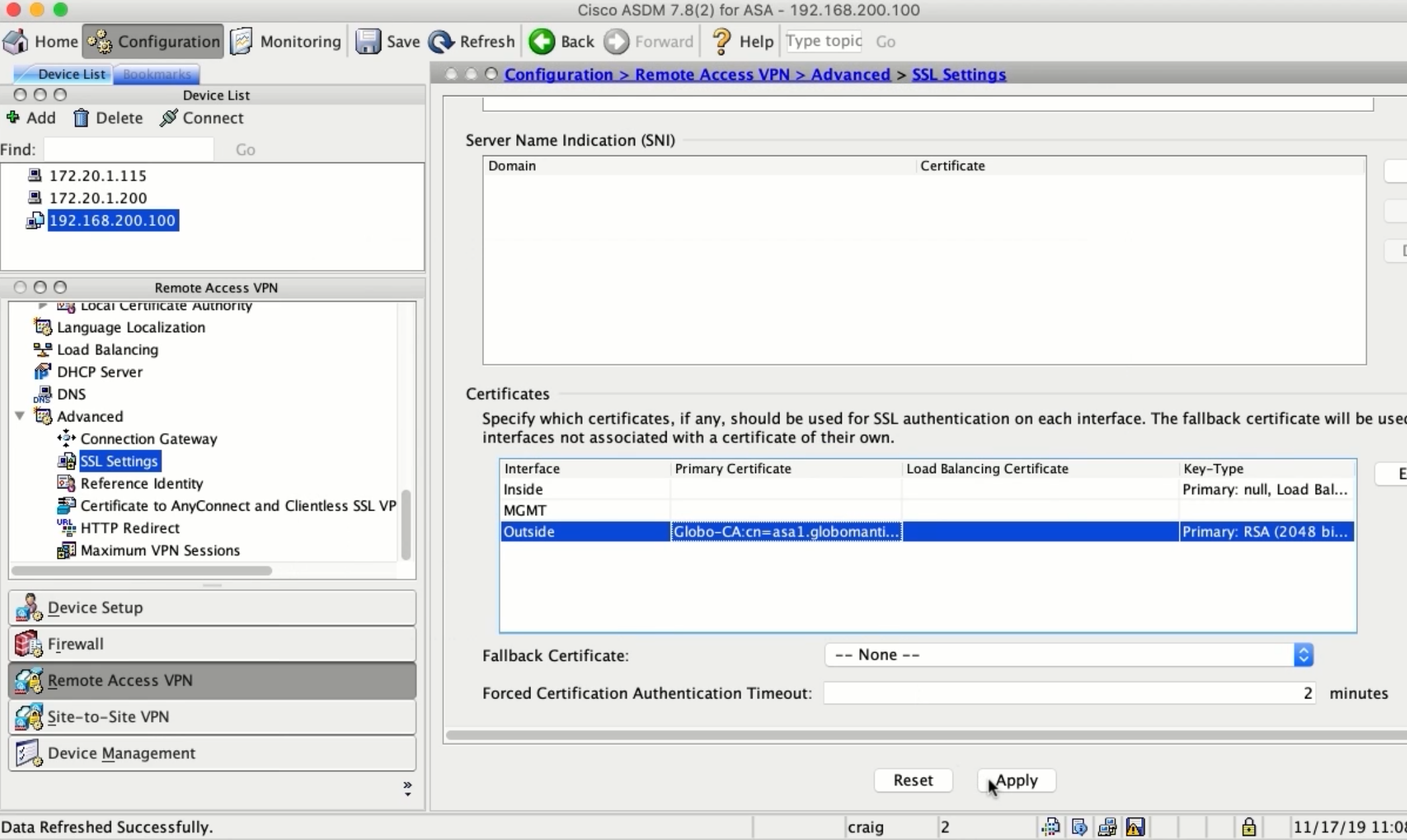Open the Device Management navigation button
The width and height of the screenshot is (1407, 840).
[212, 753]
